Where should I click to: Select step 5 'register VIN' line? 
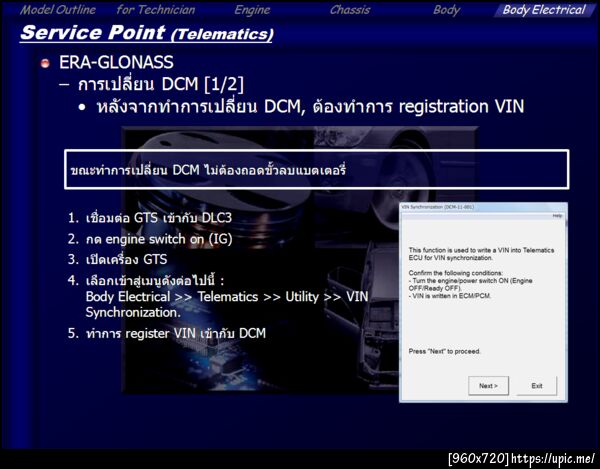point(167,333)
